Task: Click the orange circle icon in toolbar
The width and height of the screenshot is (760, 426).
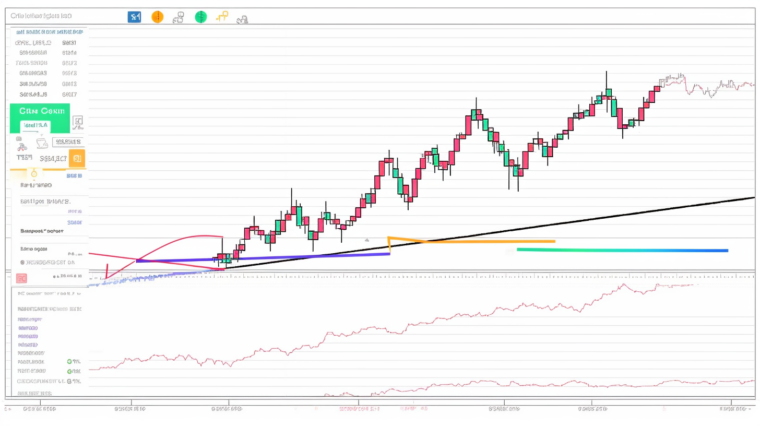Action: (x=156, y=17)
